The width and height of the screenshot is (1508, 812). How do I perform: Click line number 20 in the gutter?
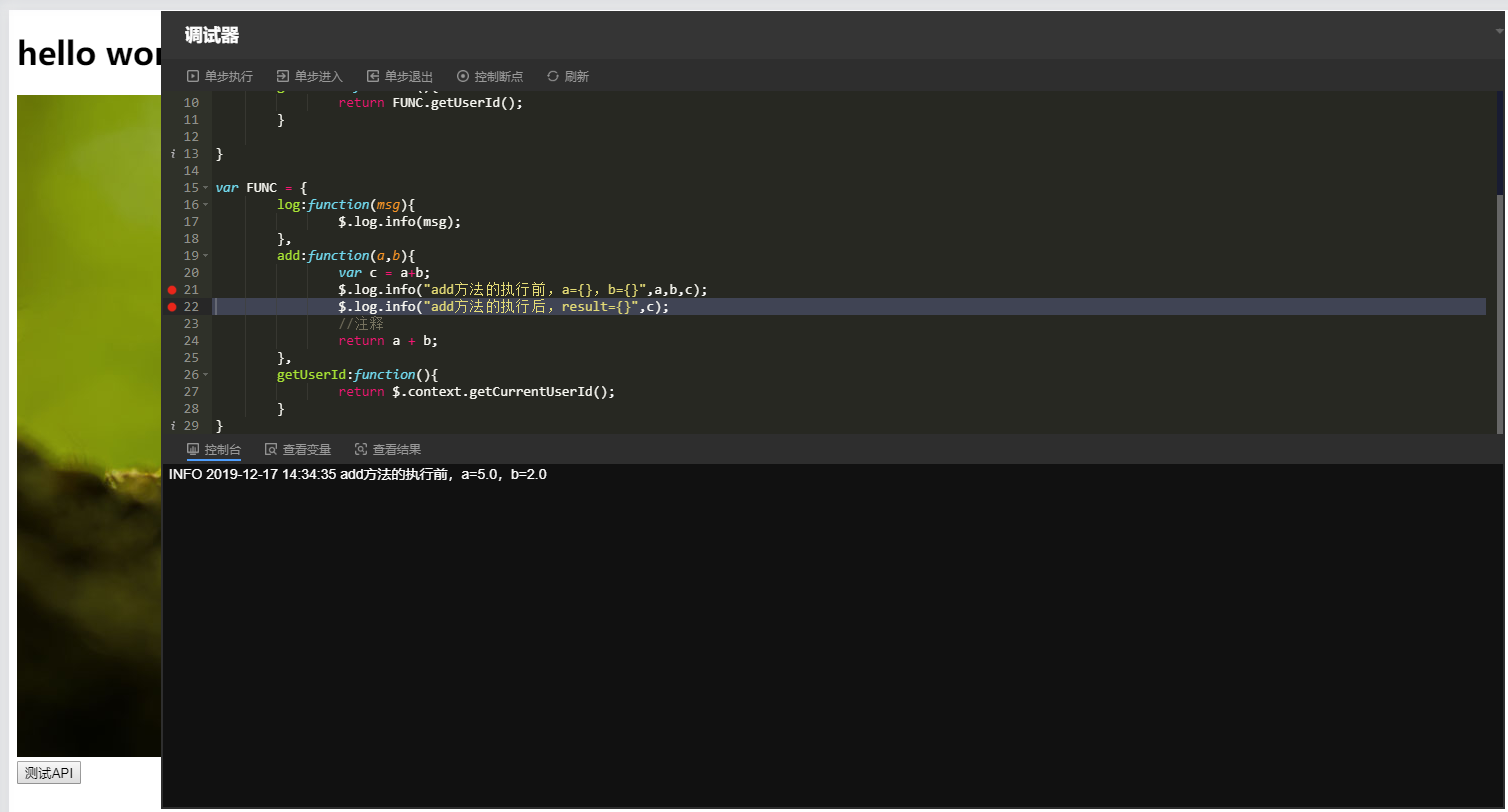pyautogui.click(x=191, y=273)
